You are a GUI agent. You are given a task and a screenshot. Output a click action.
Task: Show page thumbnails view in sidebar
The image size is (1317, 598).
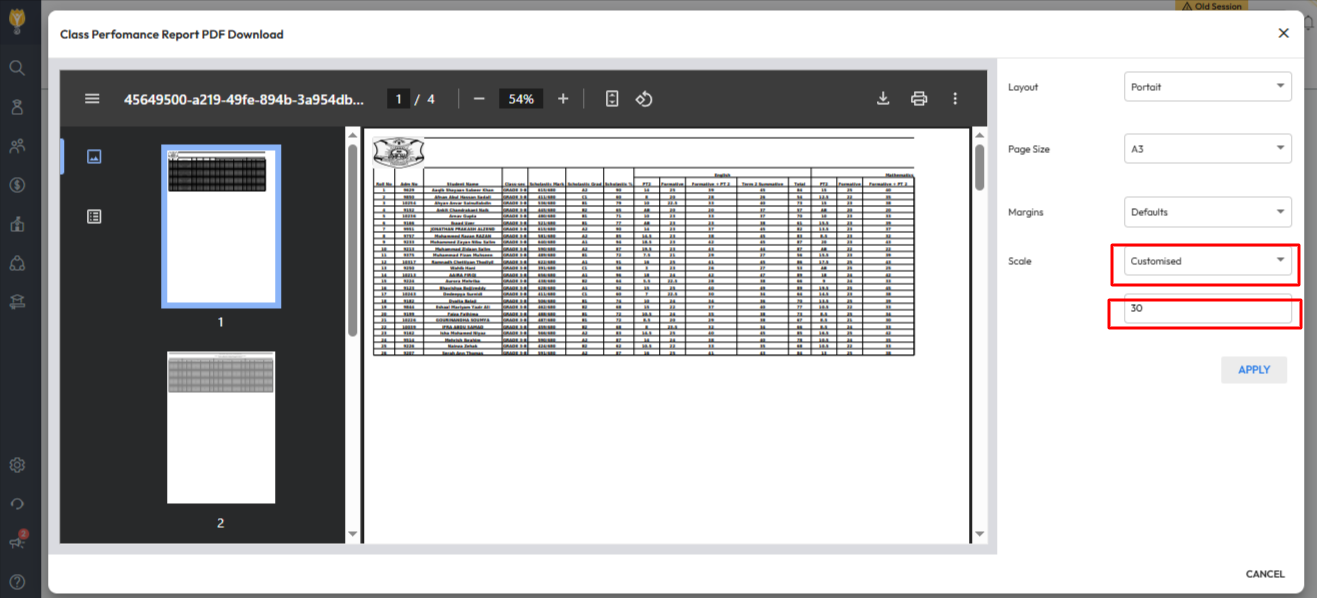(x=94, y=157)
